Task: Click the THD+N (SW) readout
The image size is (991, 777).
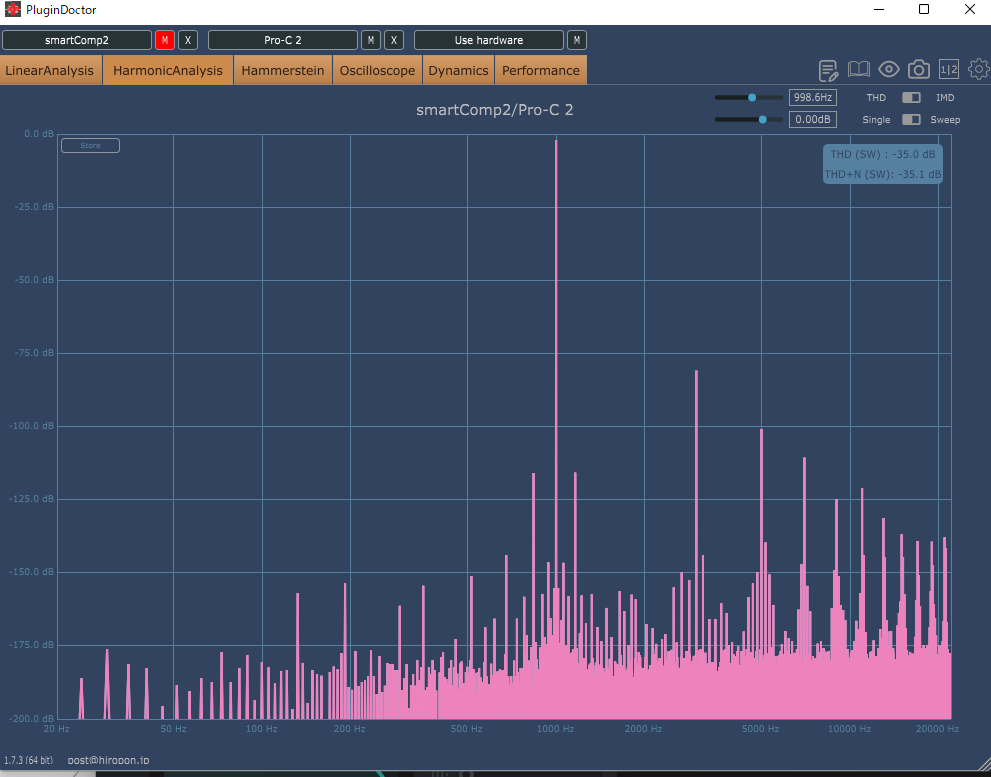Action: [883, 174]
